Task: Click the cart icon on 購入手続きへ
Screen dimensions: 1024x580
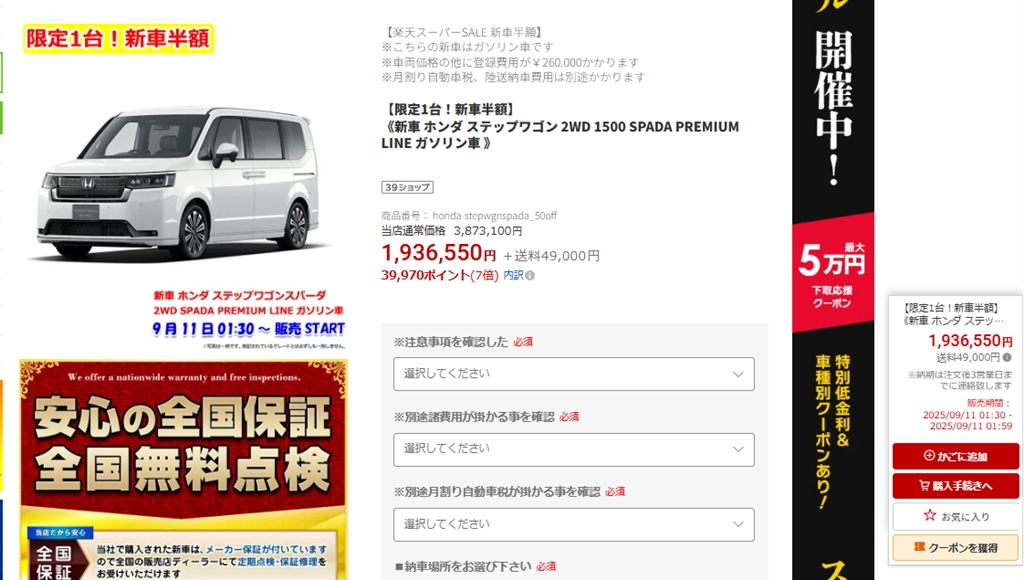Action: click(924, 485)
